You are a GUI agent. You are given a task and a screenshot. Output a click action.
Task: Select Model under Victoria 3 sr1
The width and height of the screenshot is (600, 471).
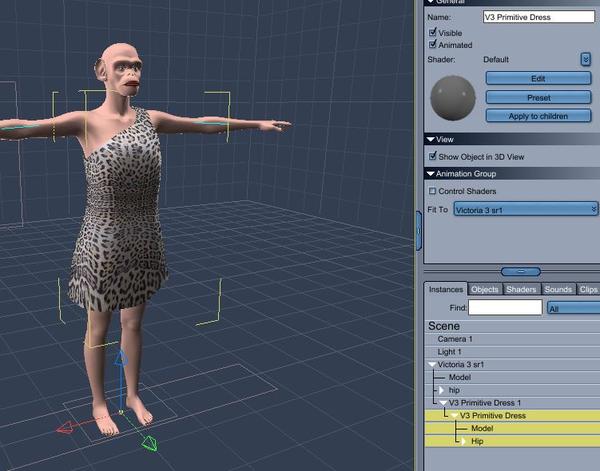460,377
